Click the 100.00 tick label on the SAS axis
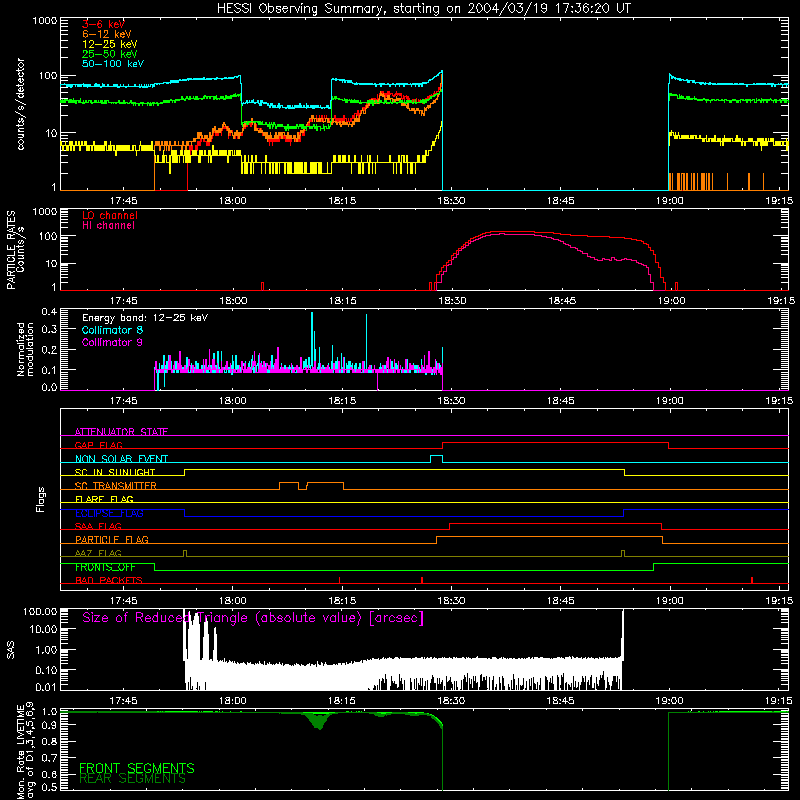 click(x=40, y=612)
